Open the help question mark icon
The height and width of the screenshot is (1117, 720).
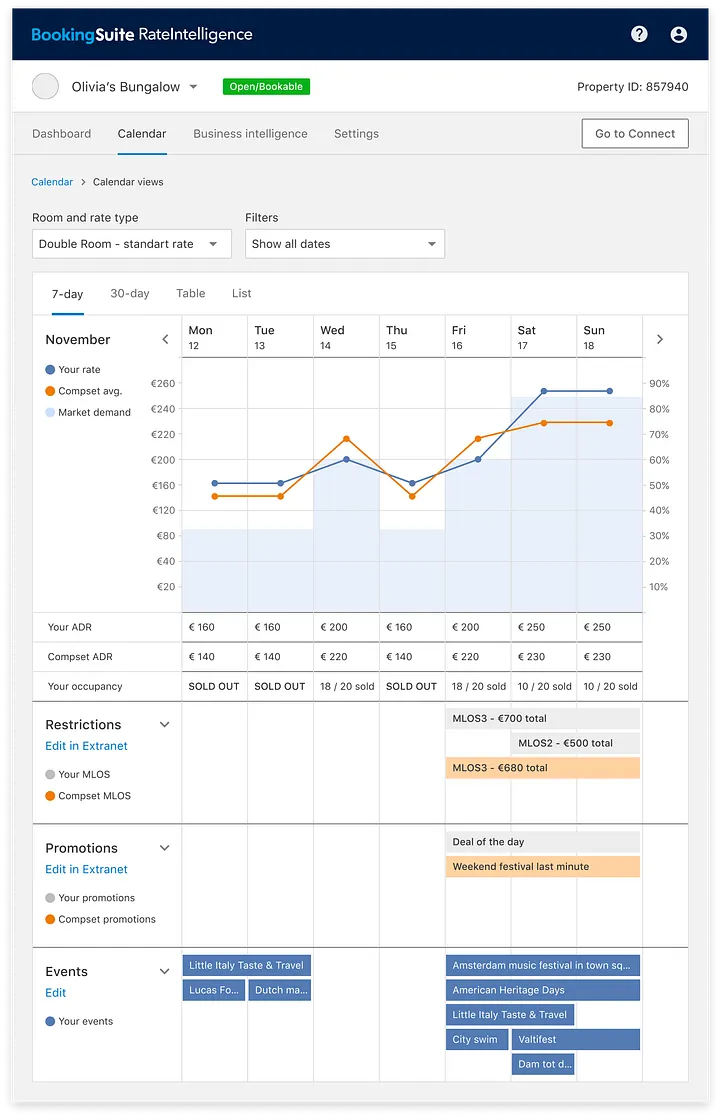(x=639, y=34)
